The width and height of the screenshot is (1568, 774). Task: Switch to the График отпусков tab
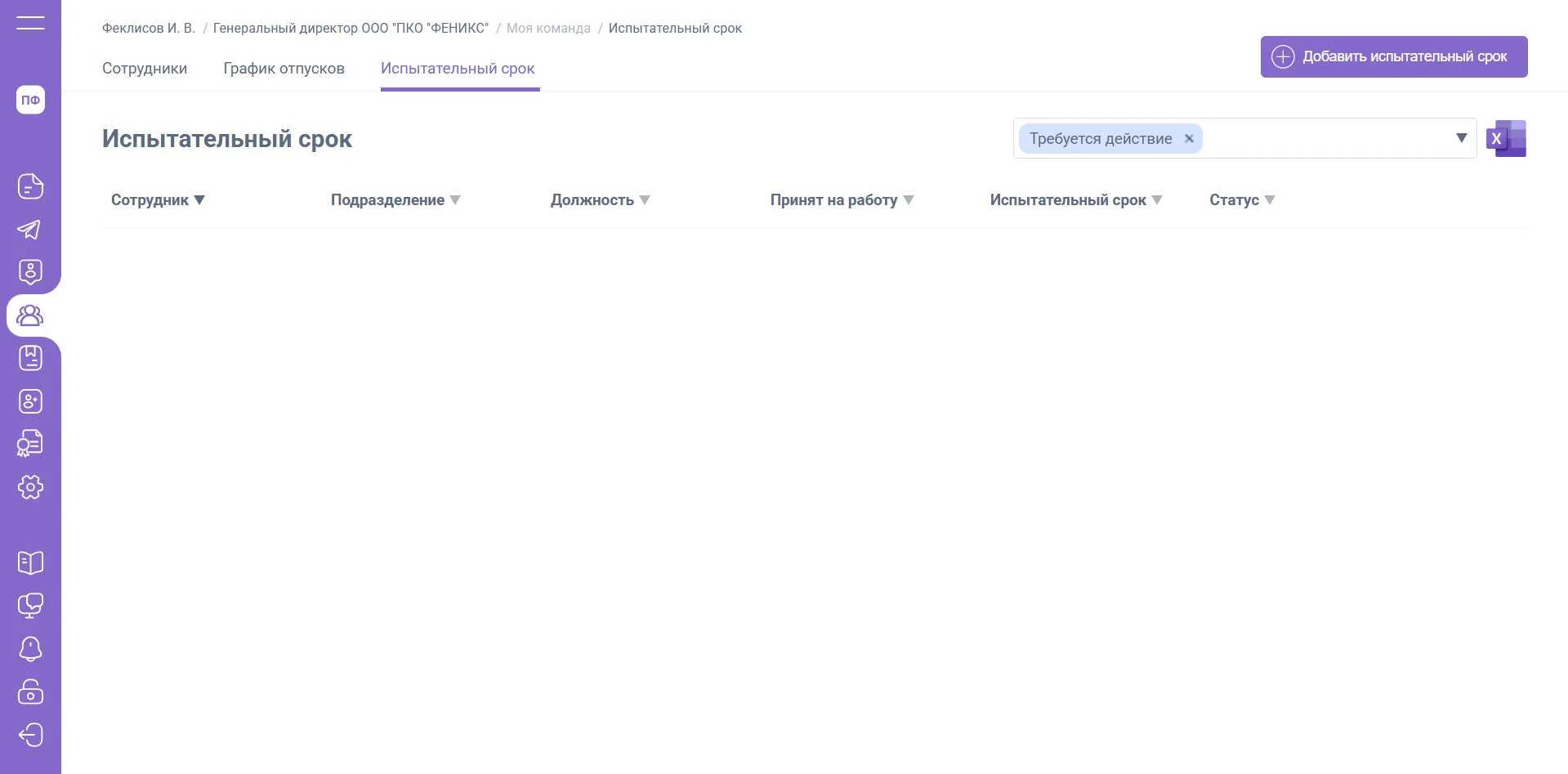[284, 69]
